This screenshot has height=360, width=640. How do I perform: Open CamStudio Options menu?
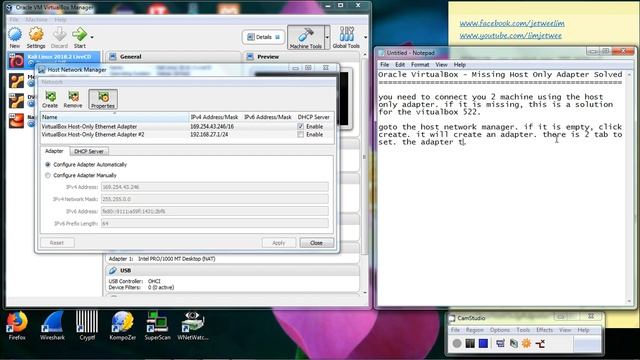pyautogui.click(x=500, y=330)
